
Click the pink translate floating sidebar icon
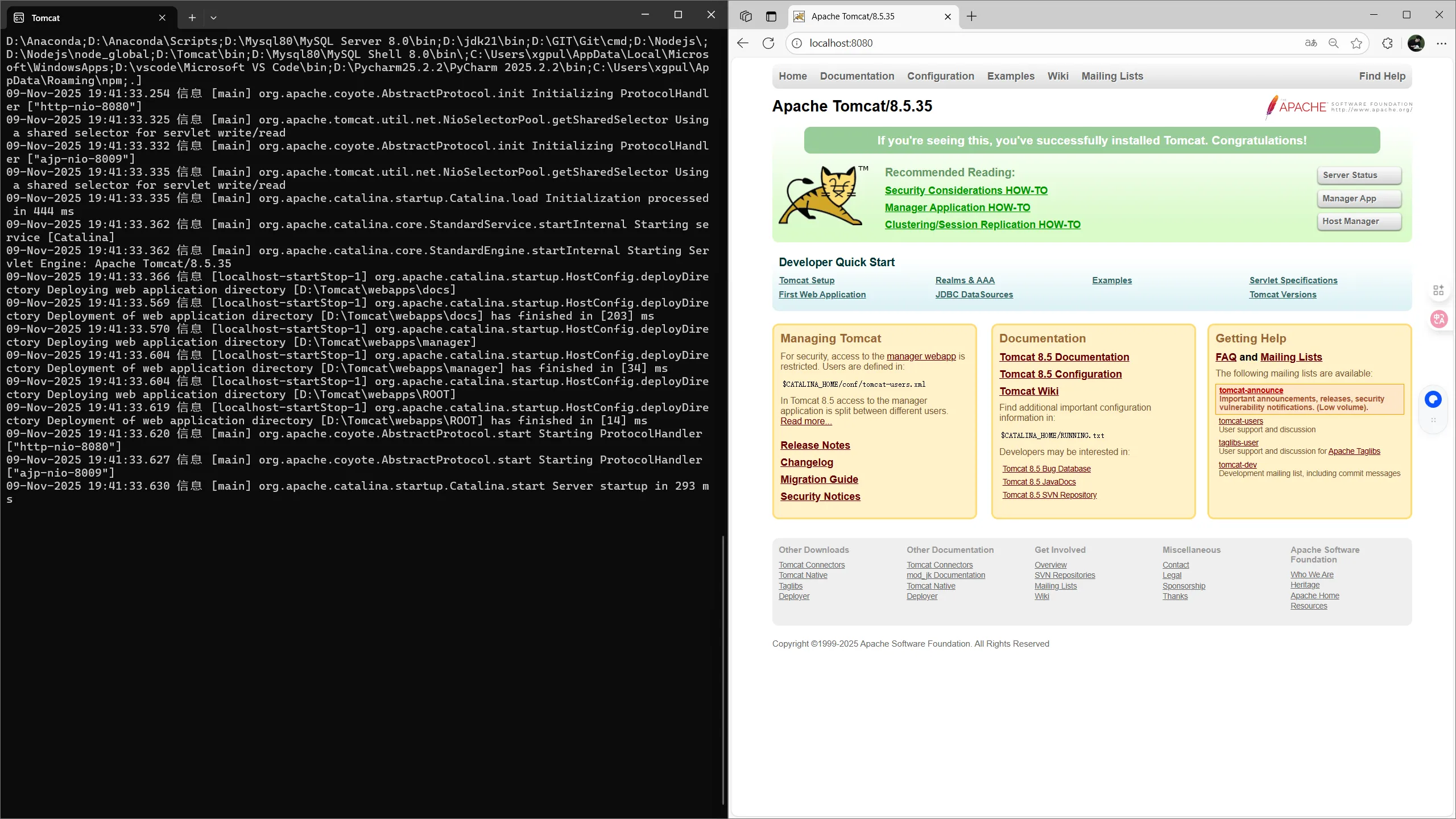(x=1438, y=319)
